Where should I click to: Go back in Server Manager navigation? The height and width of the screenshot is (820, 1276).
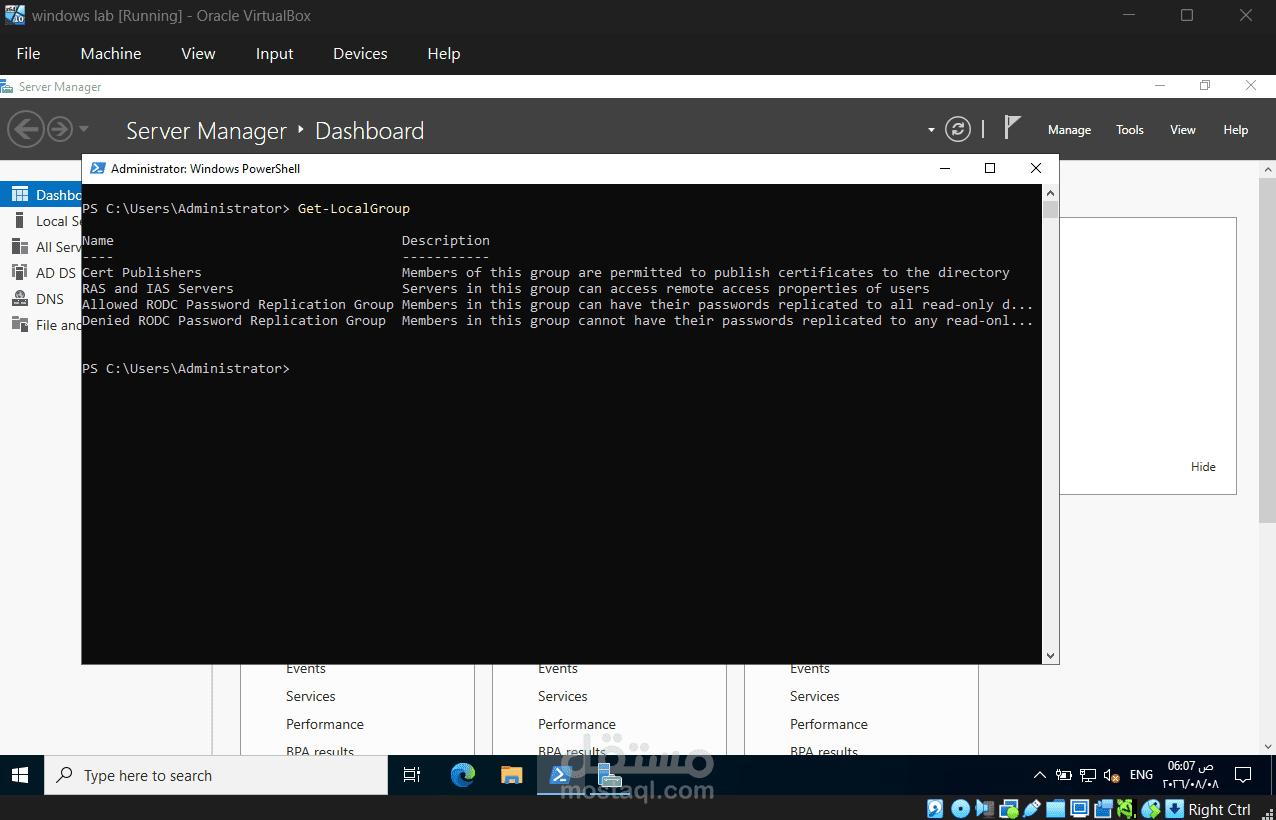click(x=26, y=129)
